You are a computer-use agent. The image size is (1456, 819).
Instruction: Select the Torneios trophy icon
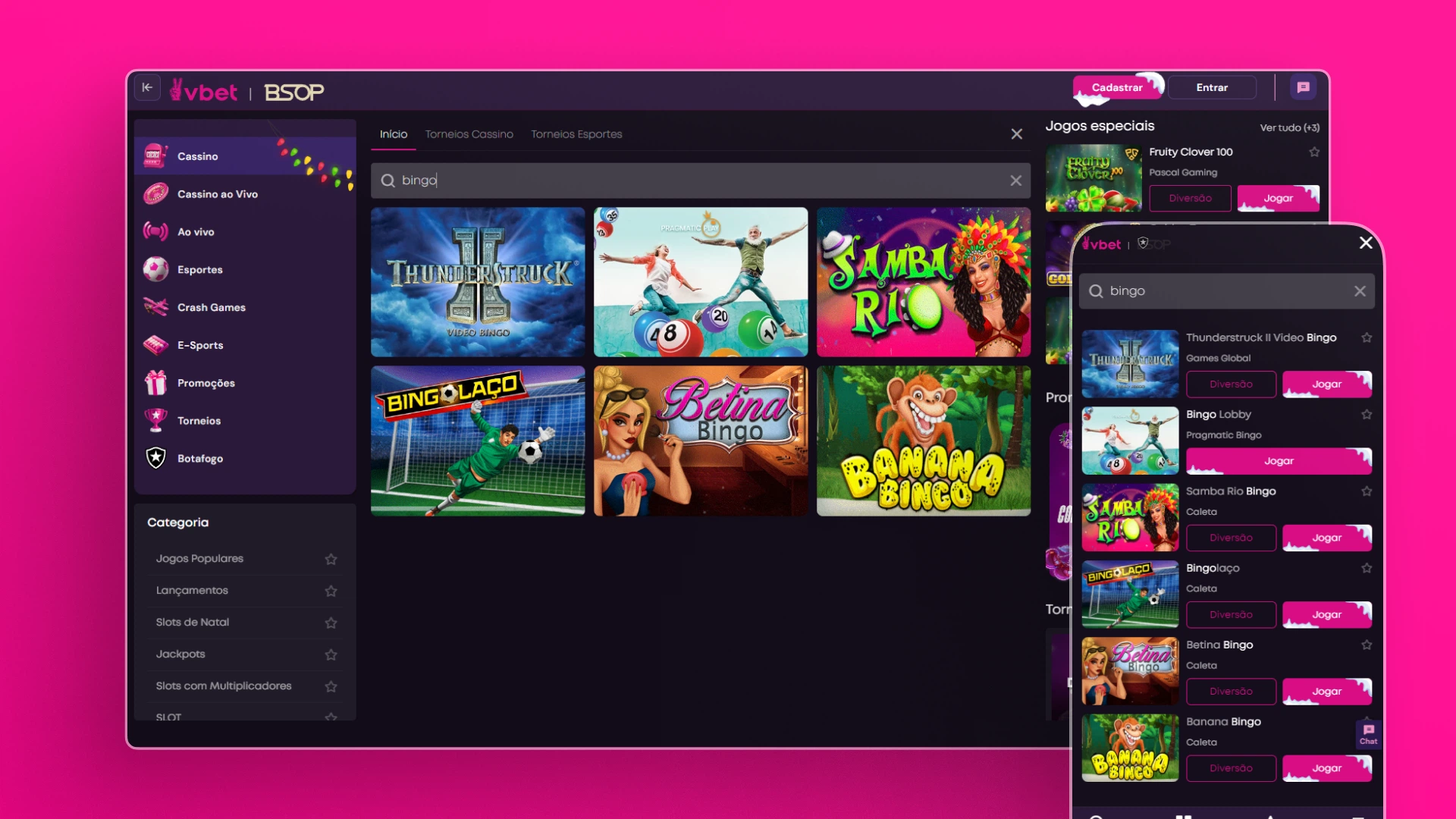(x=155, y=420)
